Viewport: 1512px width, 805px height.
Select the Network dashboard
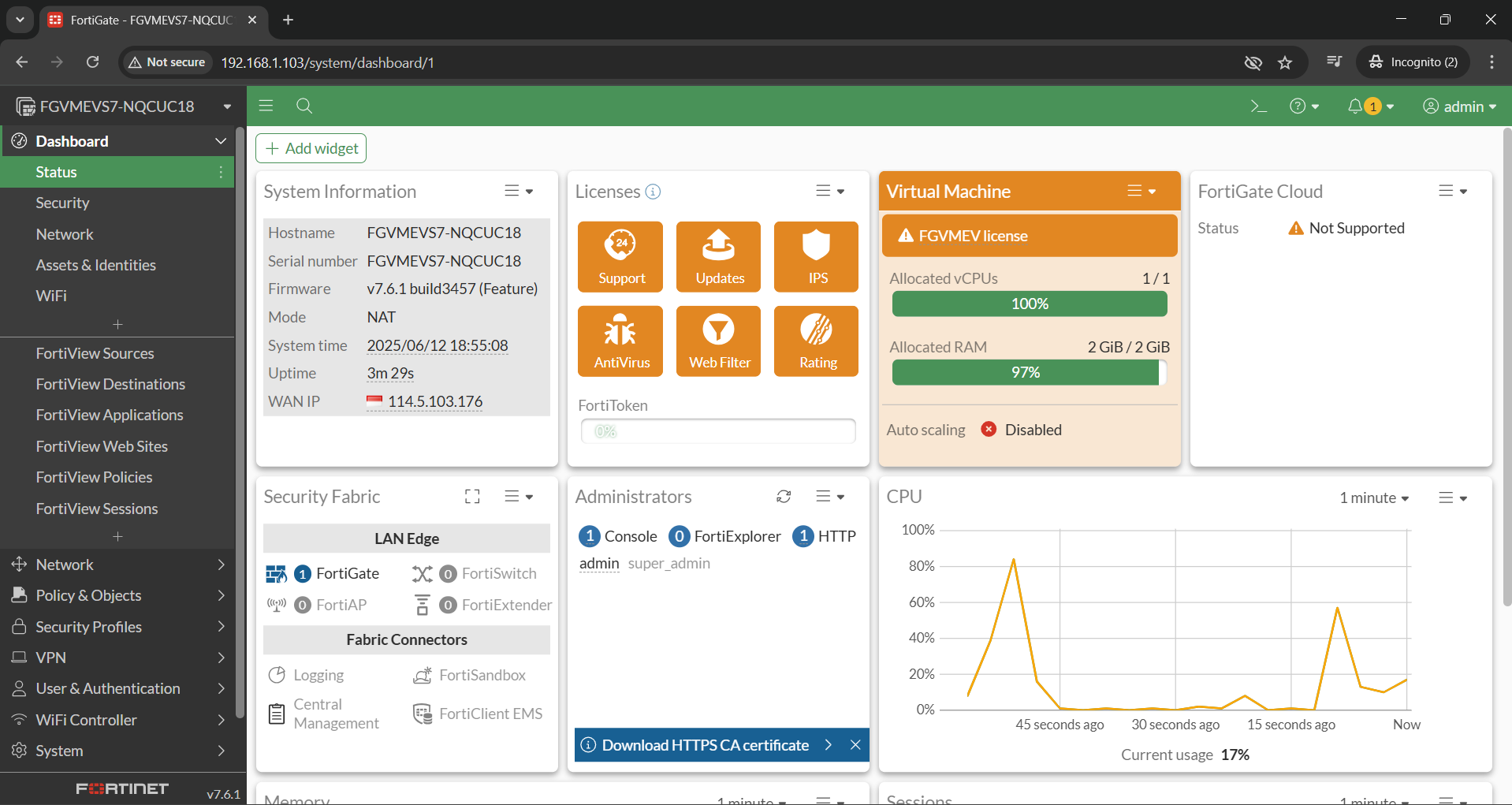(118, 234)
